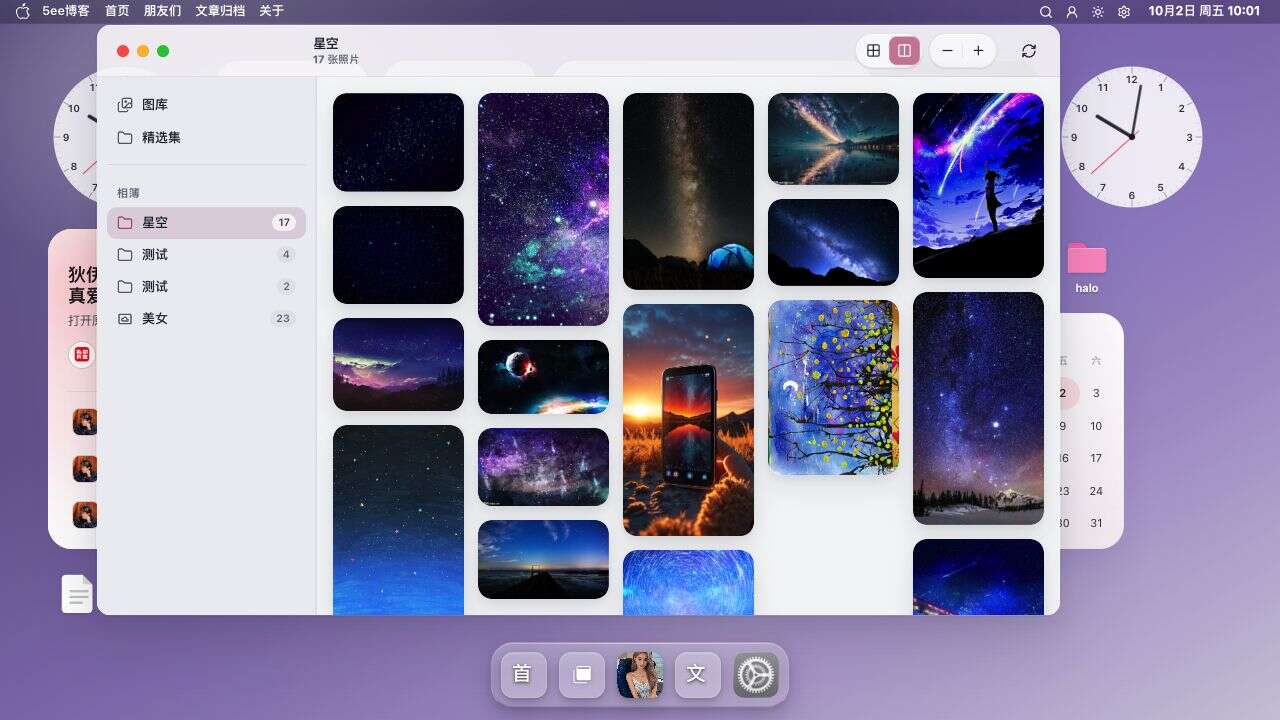Click the date and time display

pyautogui.click(x=1204, y=11)
